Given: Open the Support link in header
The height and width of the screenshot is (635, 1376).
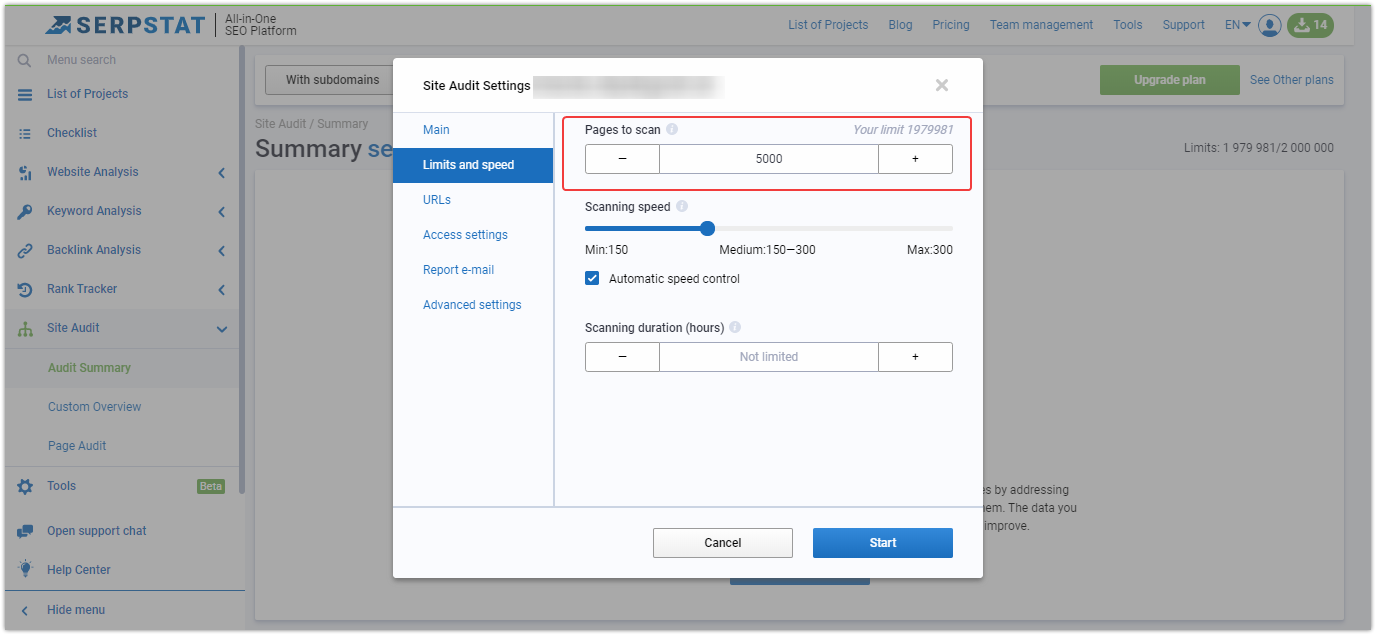Looking at the screenshot, I should coord(1183,25).
